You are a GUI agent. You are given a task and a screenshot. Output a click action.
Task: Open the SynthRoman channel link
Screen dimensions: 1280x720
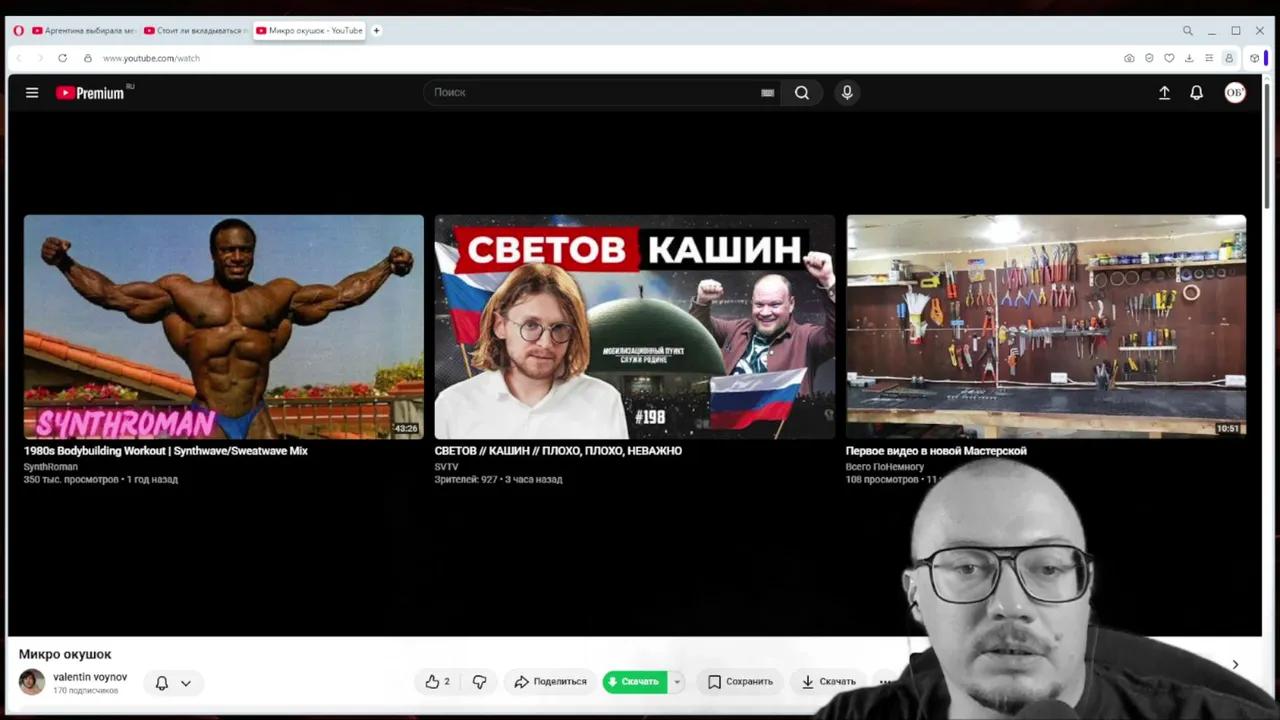point(51,467)
